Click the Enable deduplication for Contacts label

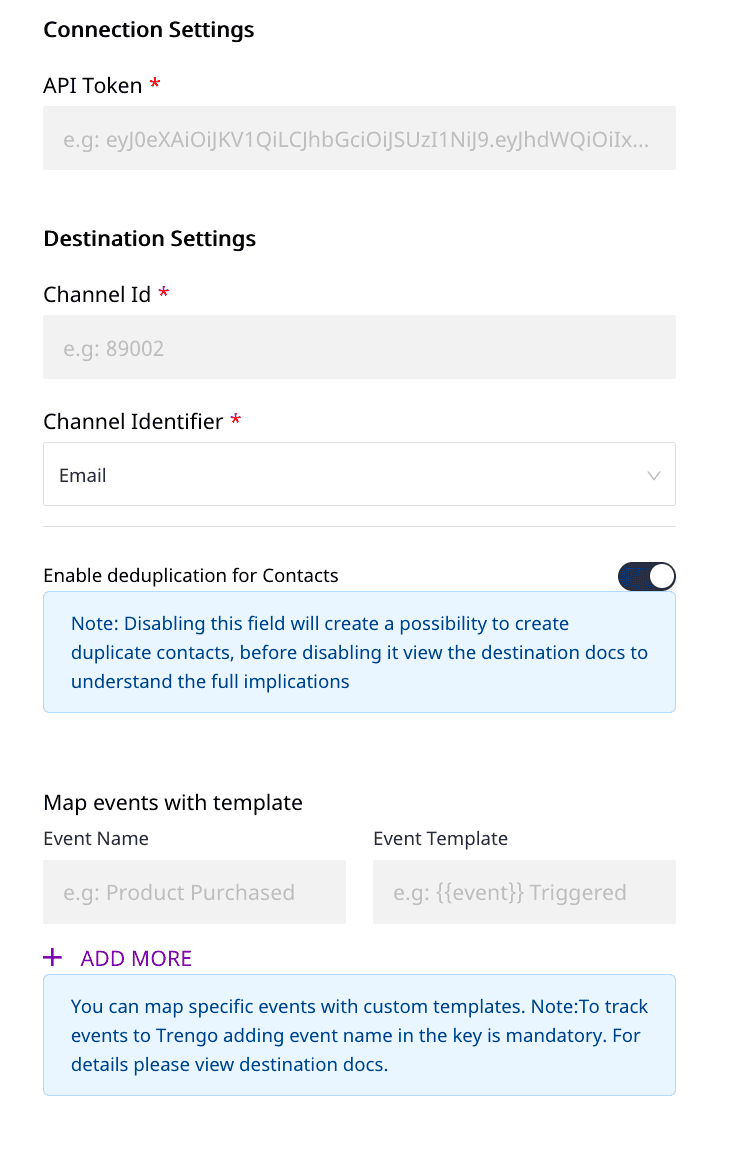pyautogui.click(x=191, y=576)
